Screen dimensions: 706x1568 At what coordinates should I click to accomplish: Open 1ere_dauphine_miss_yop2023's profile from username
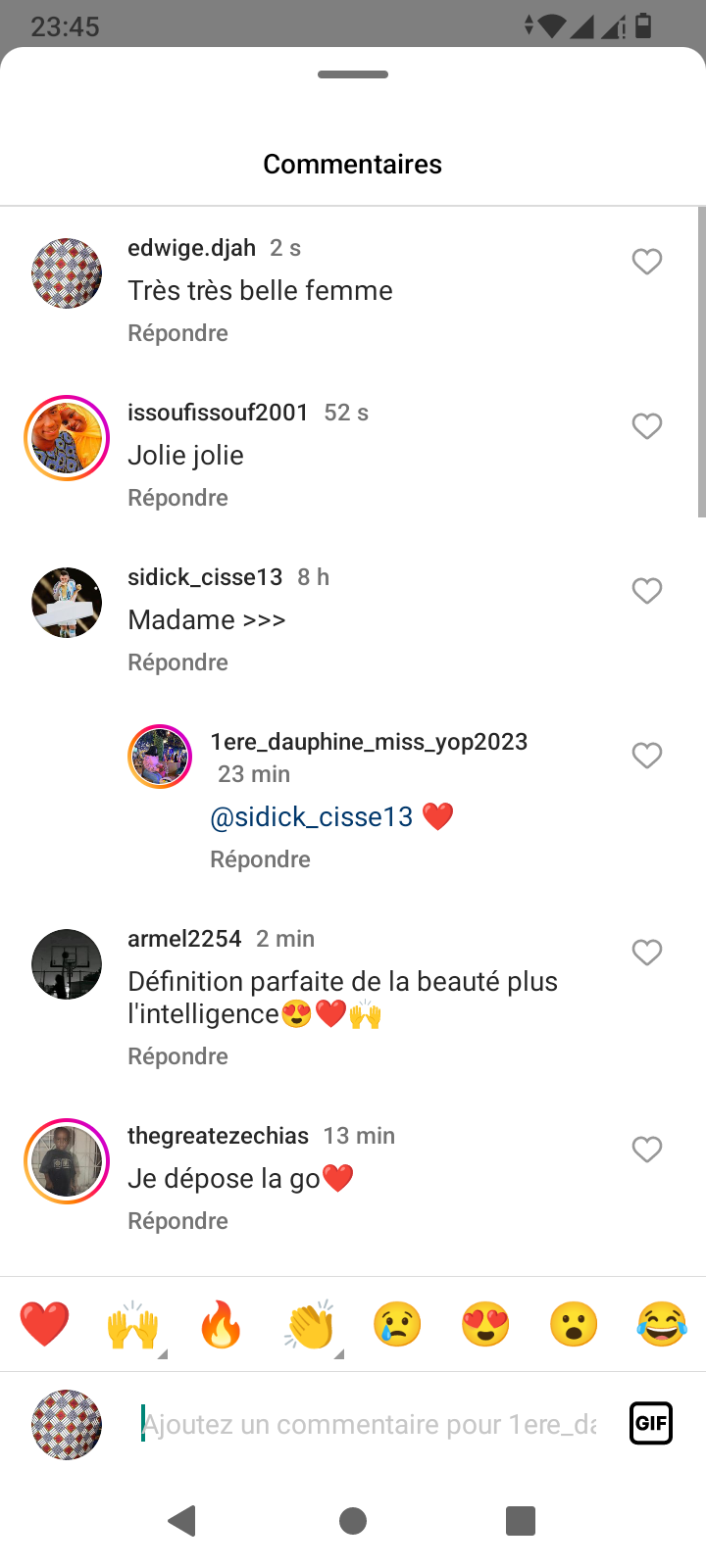369,742
